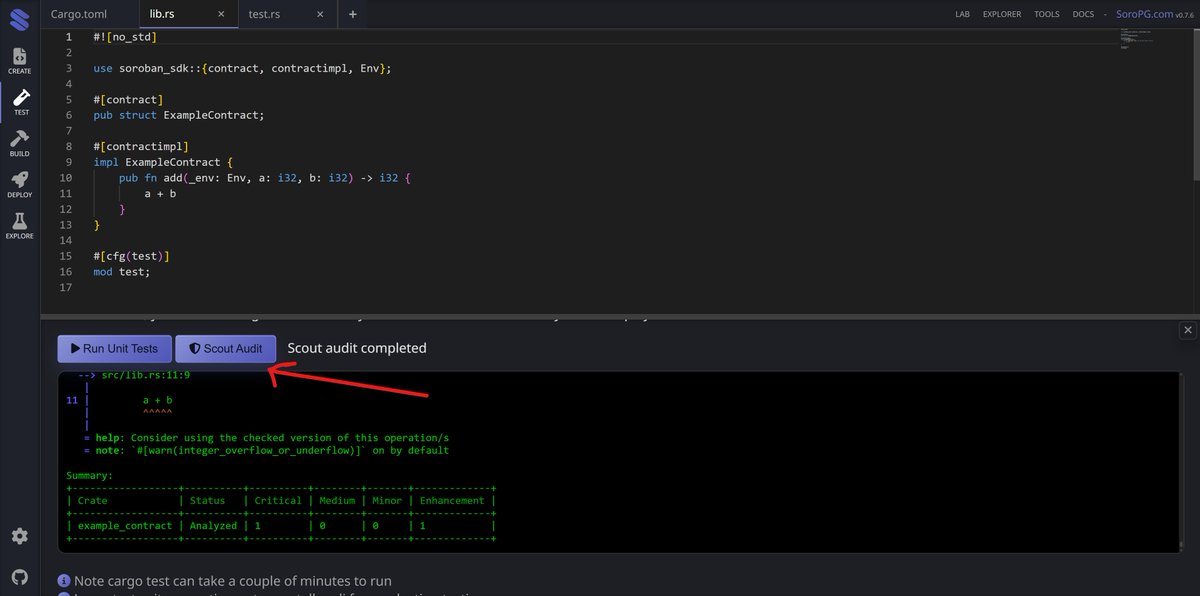Place cursor on 'a + b' code line

click(160, 193)
